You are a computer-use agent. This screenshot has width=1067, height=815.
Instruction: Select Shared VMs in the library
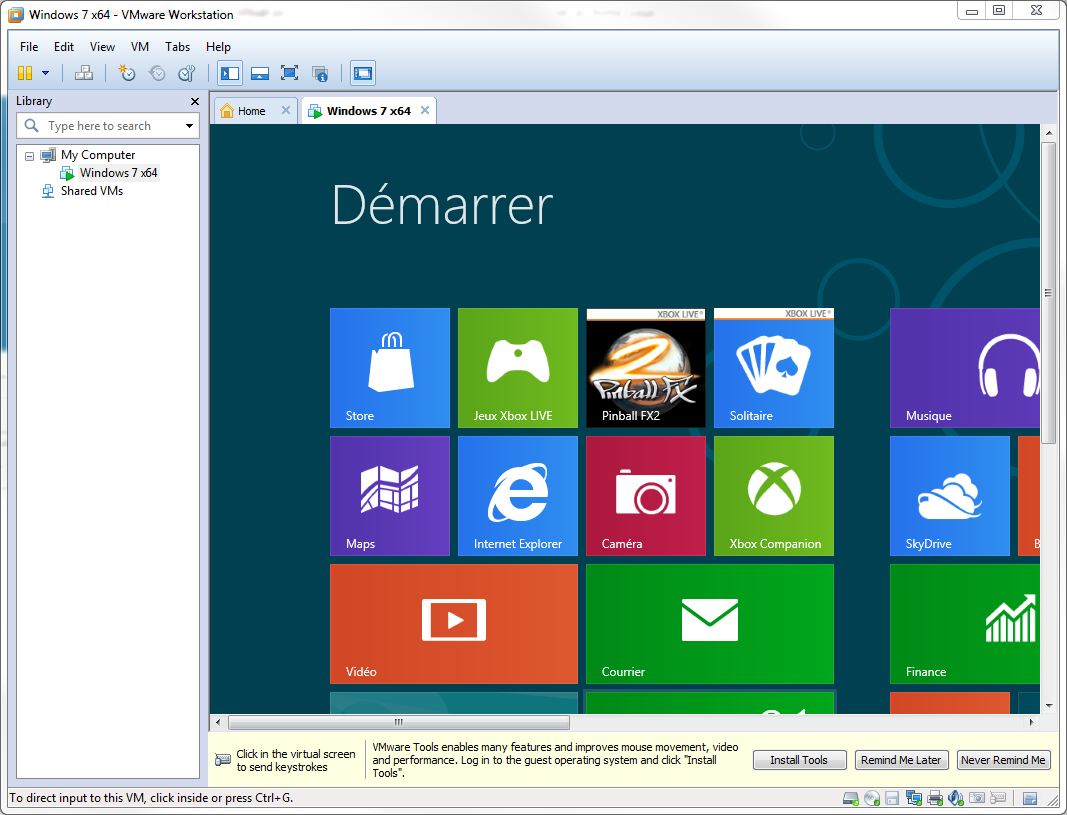[x=92, y=191]
